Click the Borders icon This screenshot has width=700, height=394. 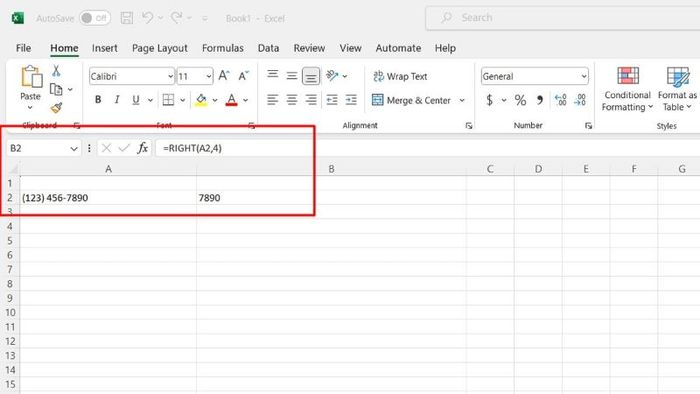click(x=168, y=100)
